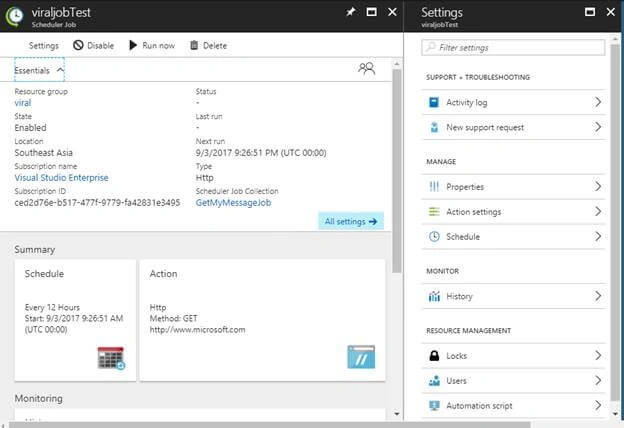Open the Schedule summary tile

coord(75,321)
